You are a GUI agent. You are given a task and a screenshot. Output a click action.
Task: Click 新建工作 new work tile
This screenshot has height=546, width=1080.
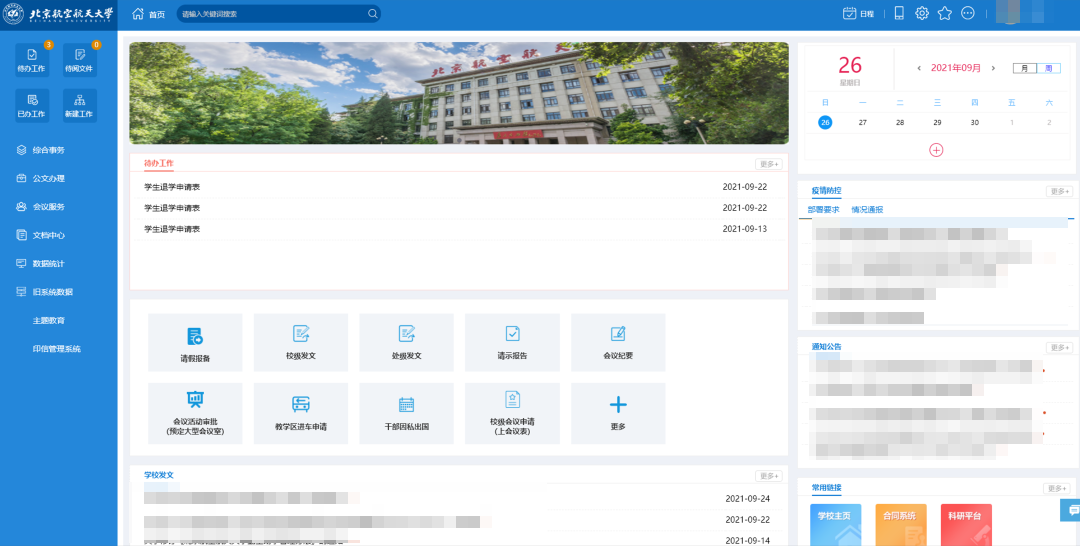(79, 105)
